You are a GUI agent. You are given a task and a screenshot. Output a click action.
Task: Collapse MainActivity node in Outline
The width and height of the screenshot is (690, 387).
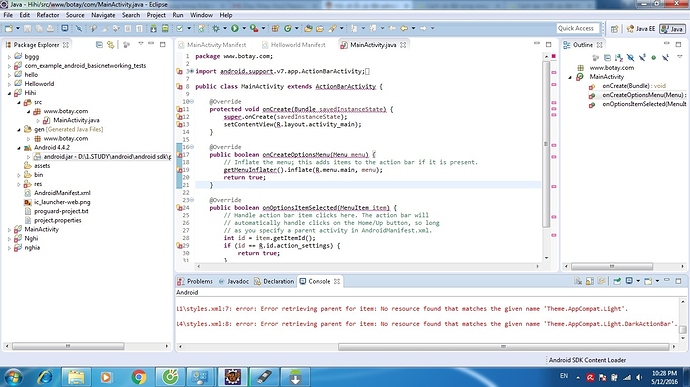pyautogui.click(x=570, y=77)
